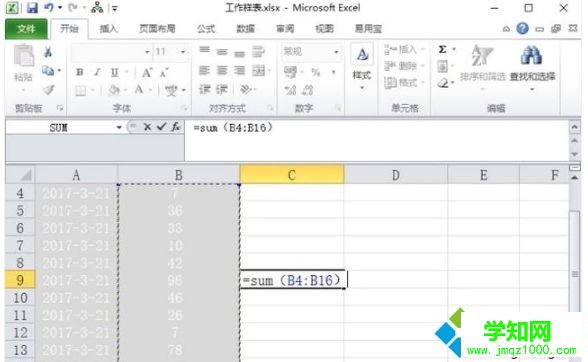Click the AutoSum sigma icon
Viewport: 588px width, 362px height.
pos(442,49)
